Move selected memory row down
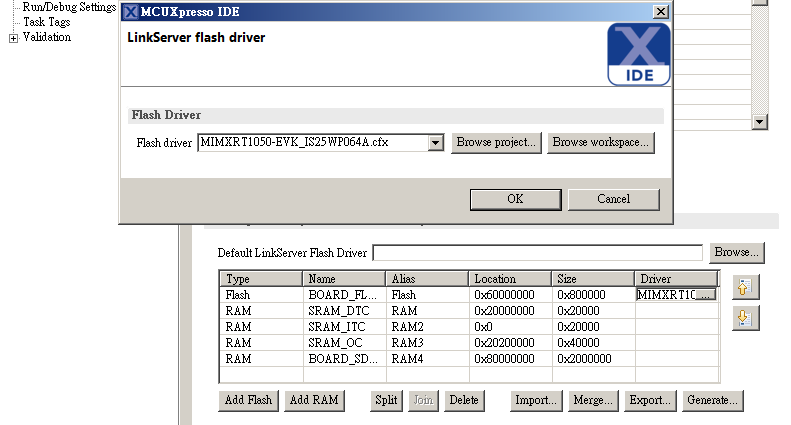791x425 pixels. pos(745,318)
